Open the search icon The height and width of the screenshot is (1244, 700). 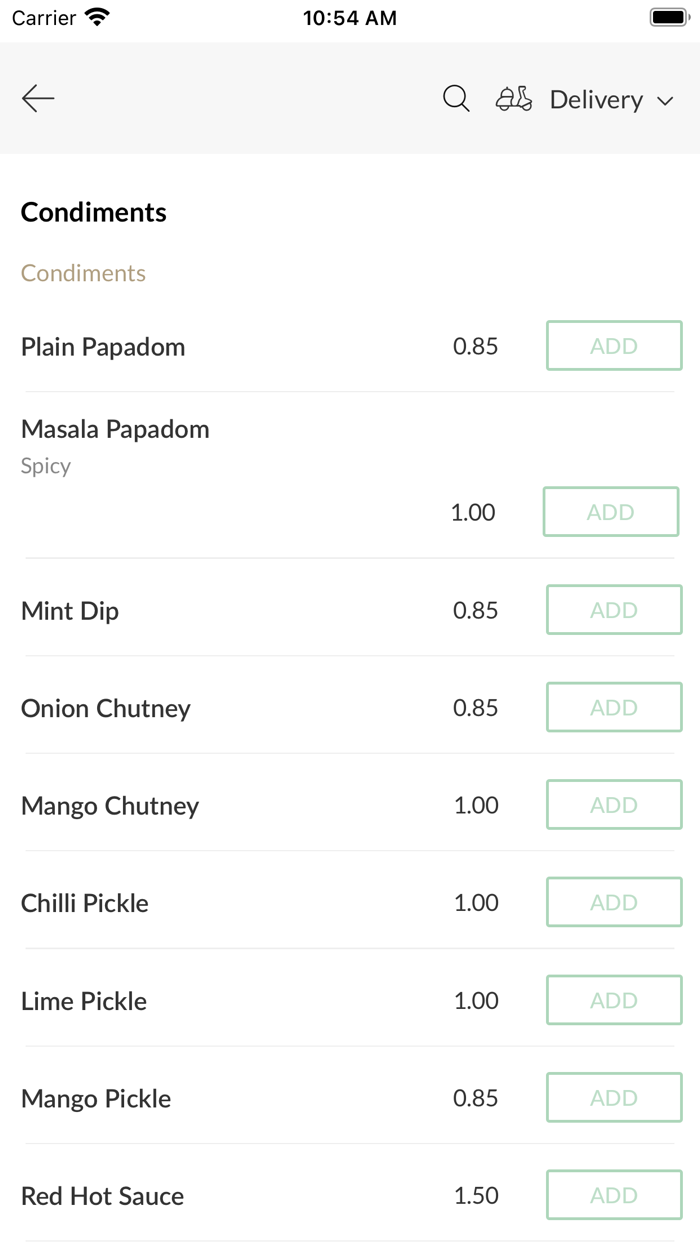click(x=456, y=99)
